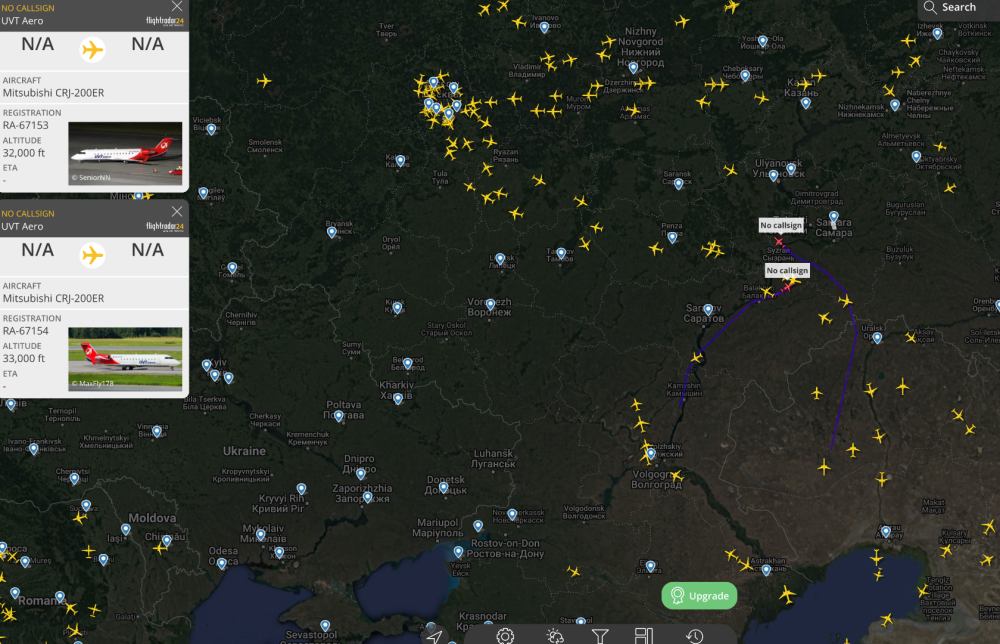1000x644 pixels.
Task: Click the lower 'No callsign' map label
Action: pyautogui.click(x=787, y=271)
